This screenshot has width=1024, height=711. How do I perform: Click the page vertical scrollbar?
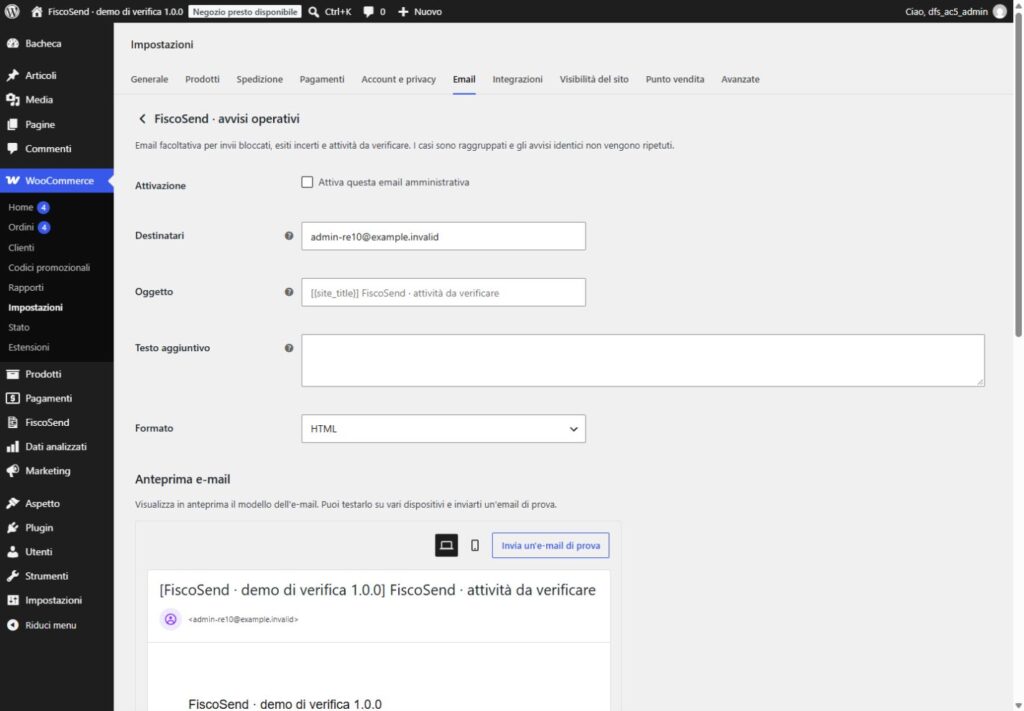1018,176
